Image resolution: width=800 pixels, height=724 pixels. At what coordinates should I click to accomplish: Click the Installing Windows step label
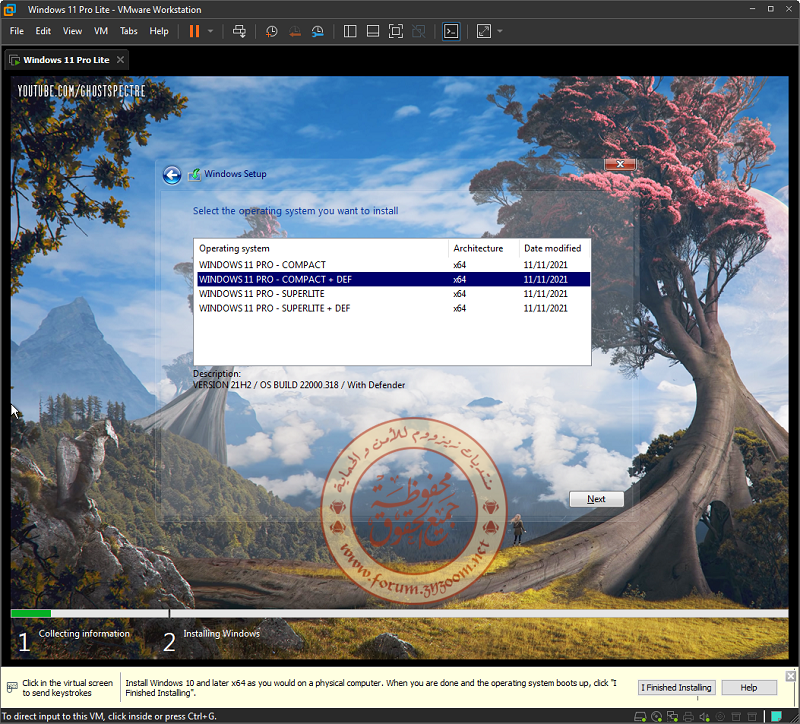pyautogui.click(x=221, y=634)
